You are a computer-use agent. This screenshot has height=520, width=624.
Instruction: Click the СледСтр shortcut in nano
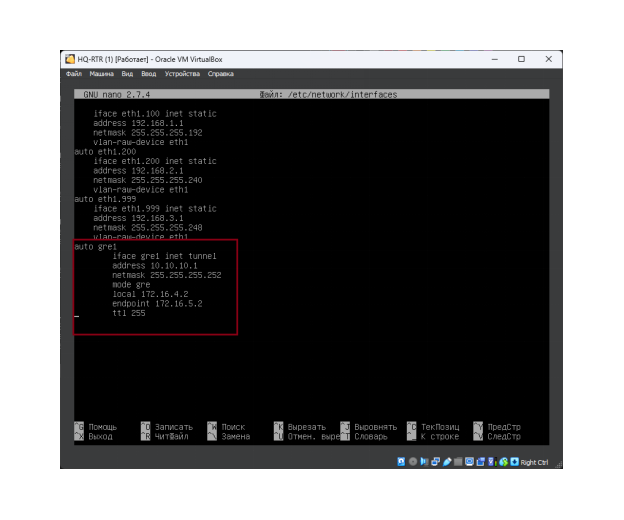pos(504,436)
